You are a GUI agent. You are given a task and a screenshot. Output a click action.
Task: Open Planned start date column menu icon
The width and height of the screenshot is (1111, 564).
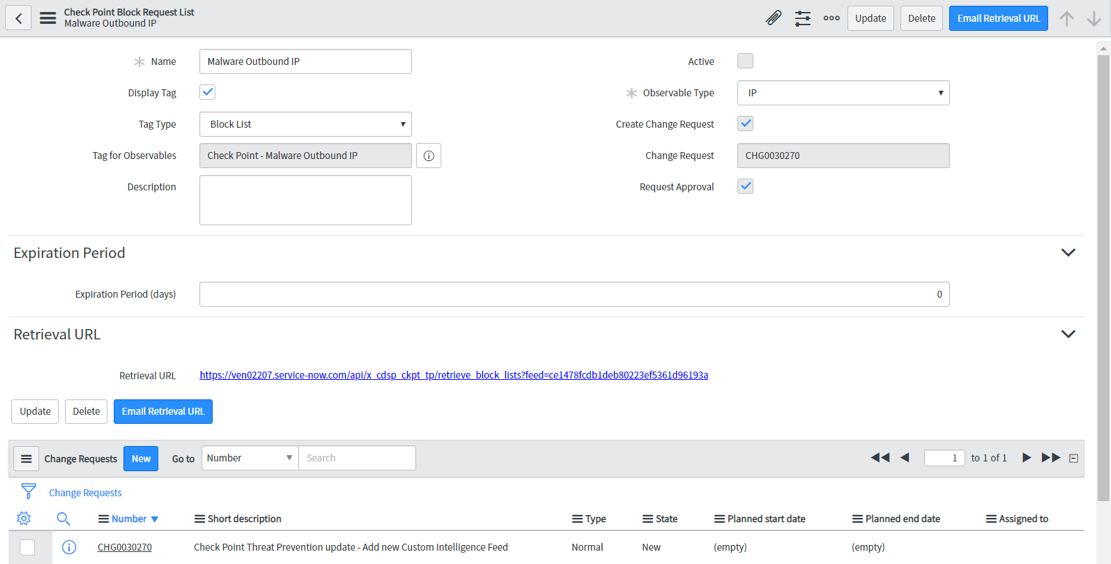click(x=718, y=519)
